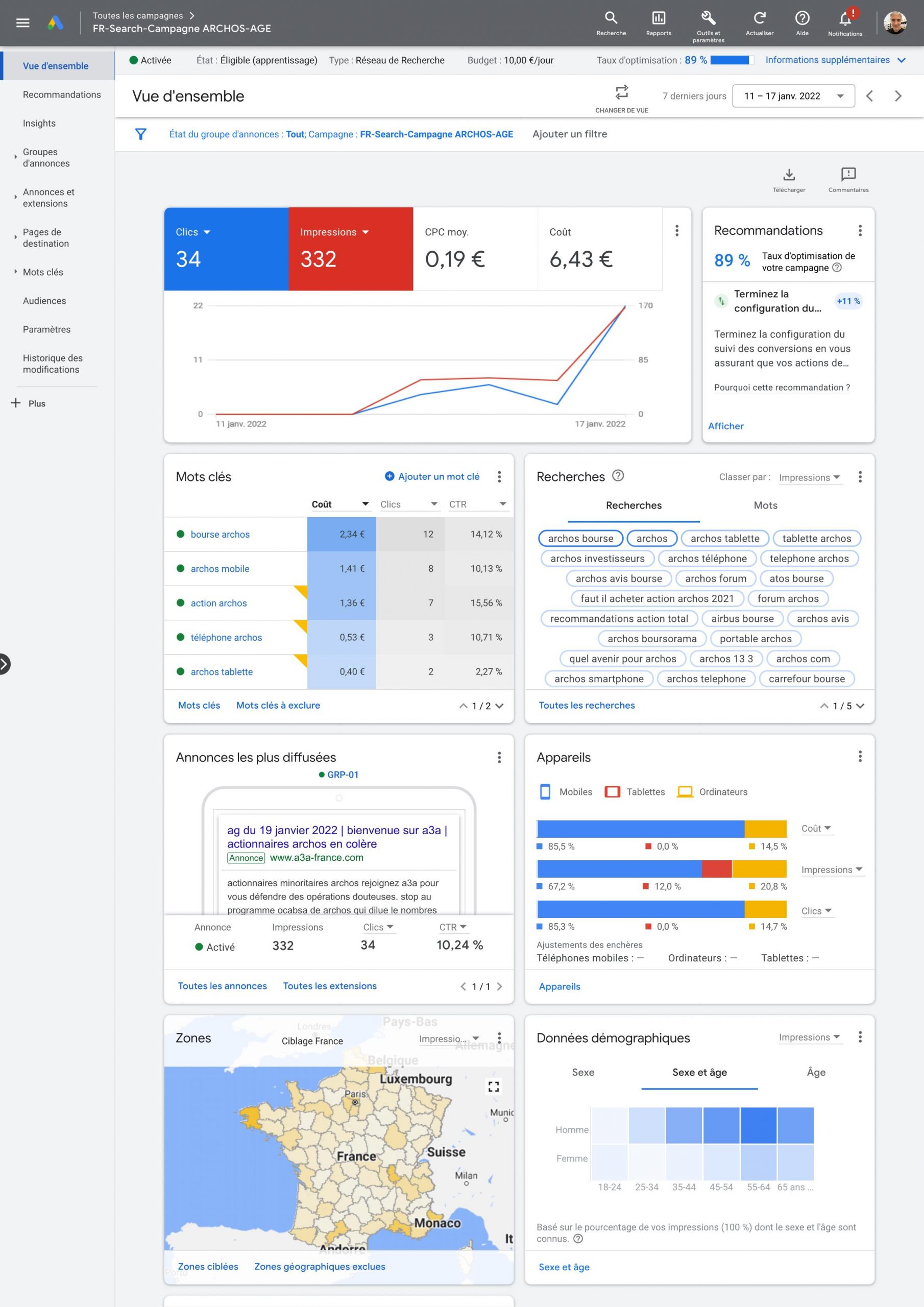Screen dimensions: 924x1307
Task: Click Afficher in Recommandations card
Action: [725, 426]
